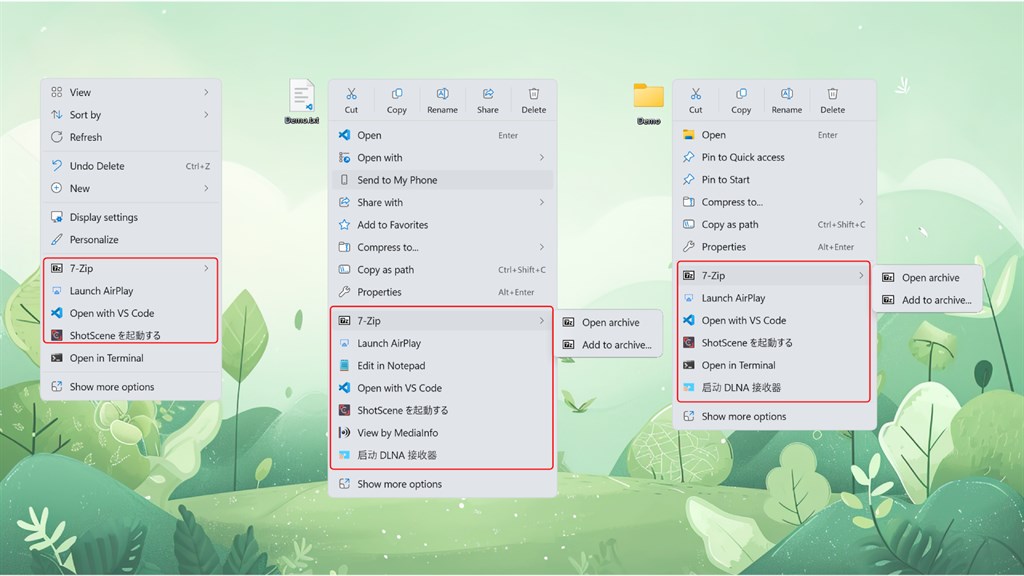1024x576 pixels.
Task: Click Rename icon in folder context menu
Action: tap(787, 94)
